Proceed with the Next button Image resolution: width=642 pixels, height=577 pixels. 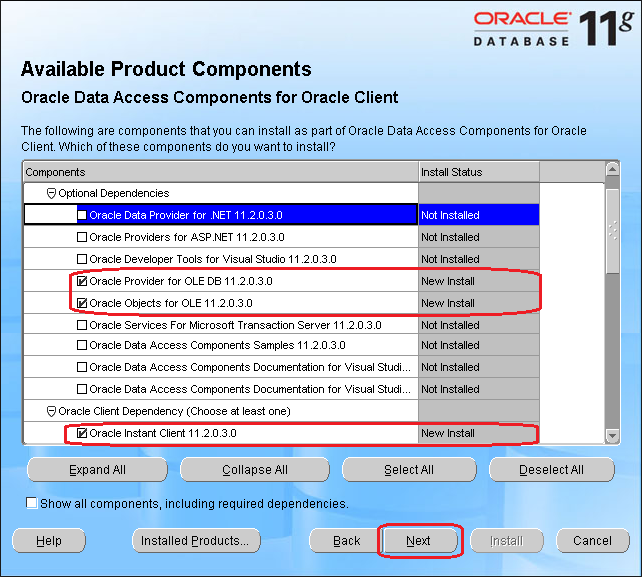pos(420,541)
